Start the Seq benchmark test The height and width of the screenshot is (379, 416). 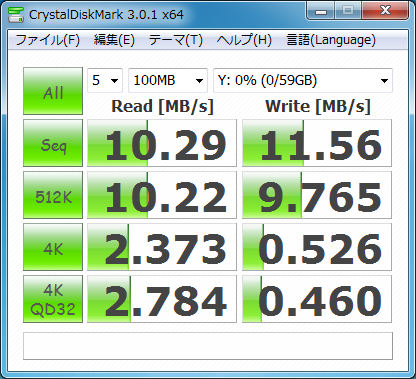pos(53,143)
